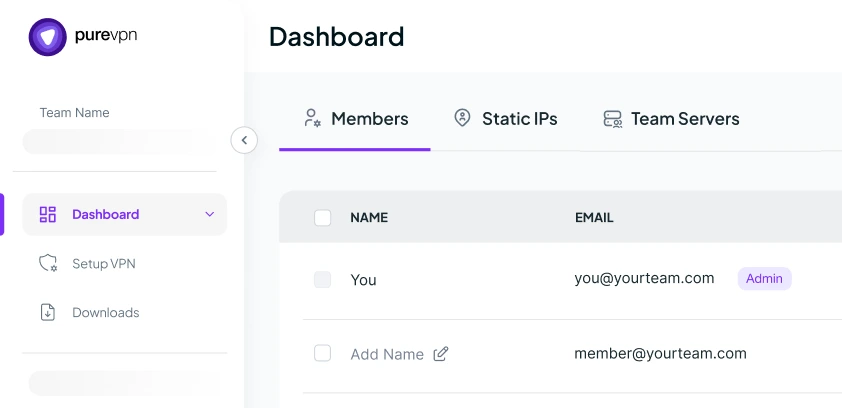Switch to the Static IPs tab
Image resolution: width=842 pixels, height=408 pixels.
[x=505, y=119]
